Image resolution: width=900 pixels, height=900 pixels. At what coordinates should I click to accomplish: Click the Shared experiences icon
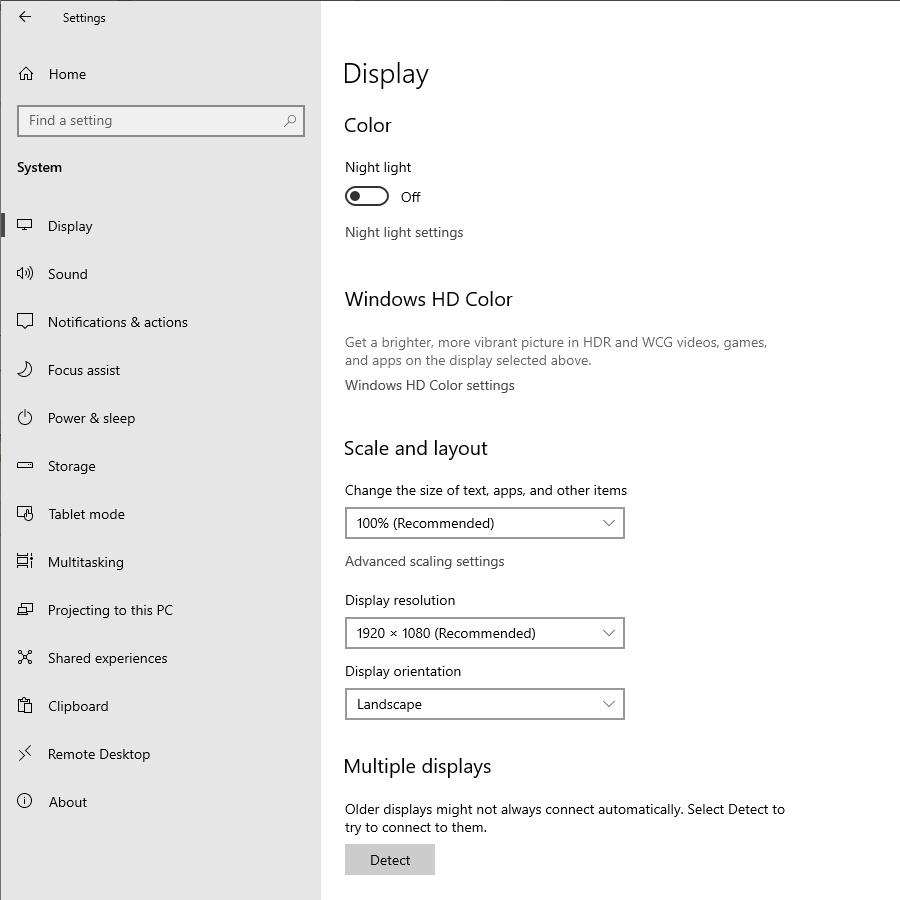25,657
